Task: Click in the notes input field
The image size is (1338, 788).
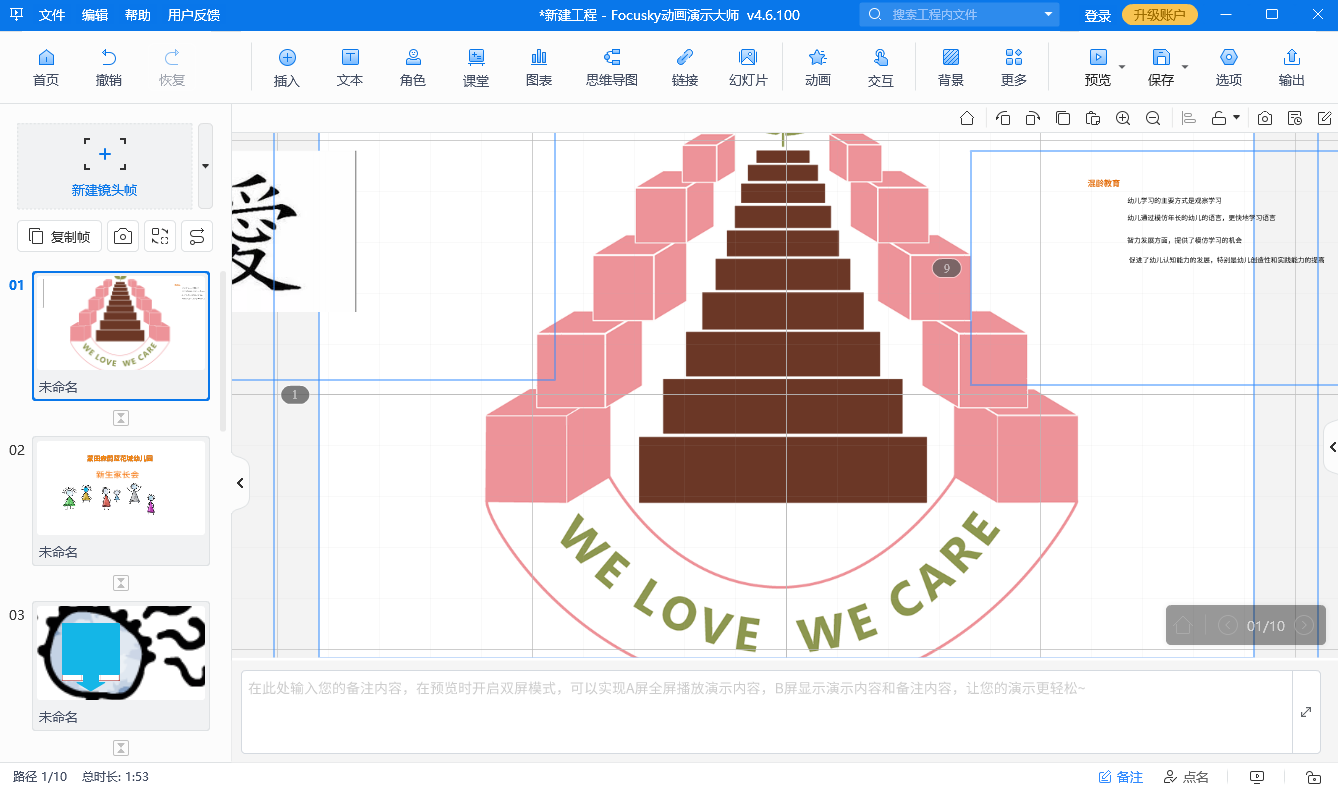Action: tap(767, 712)
